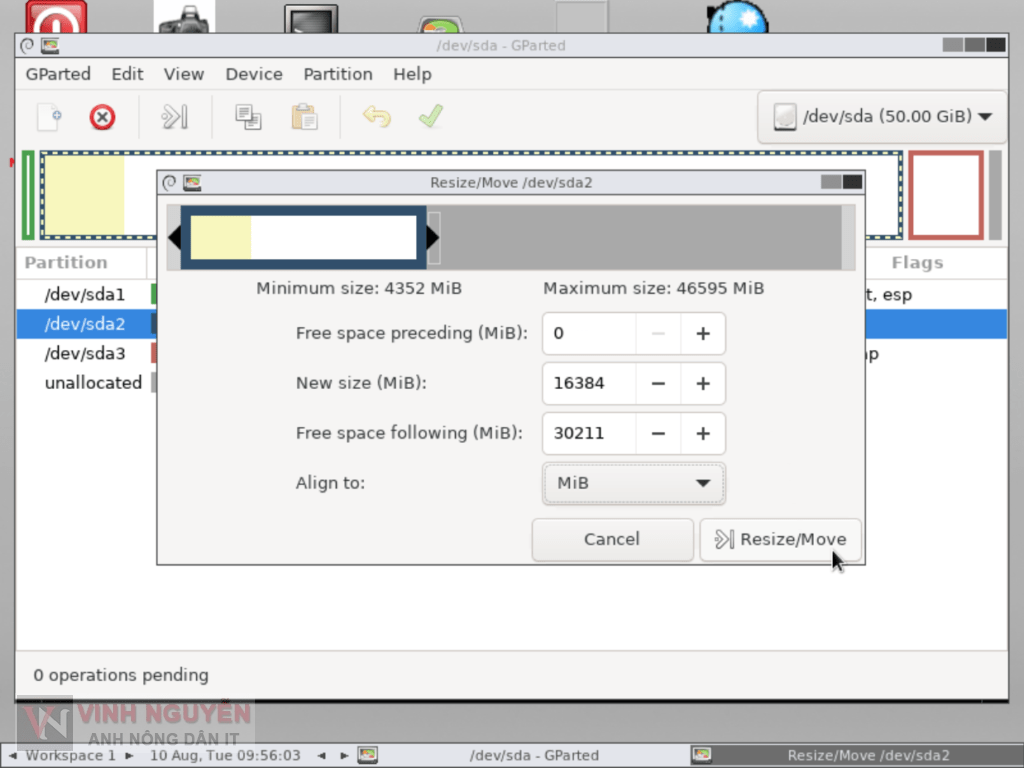Increase Free space preceding with the plus stepper
The width and height of the screenshot is (1024, 768).
(x=703, y=333)
